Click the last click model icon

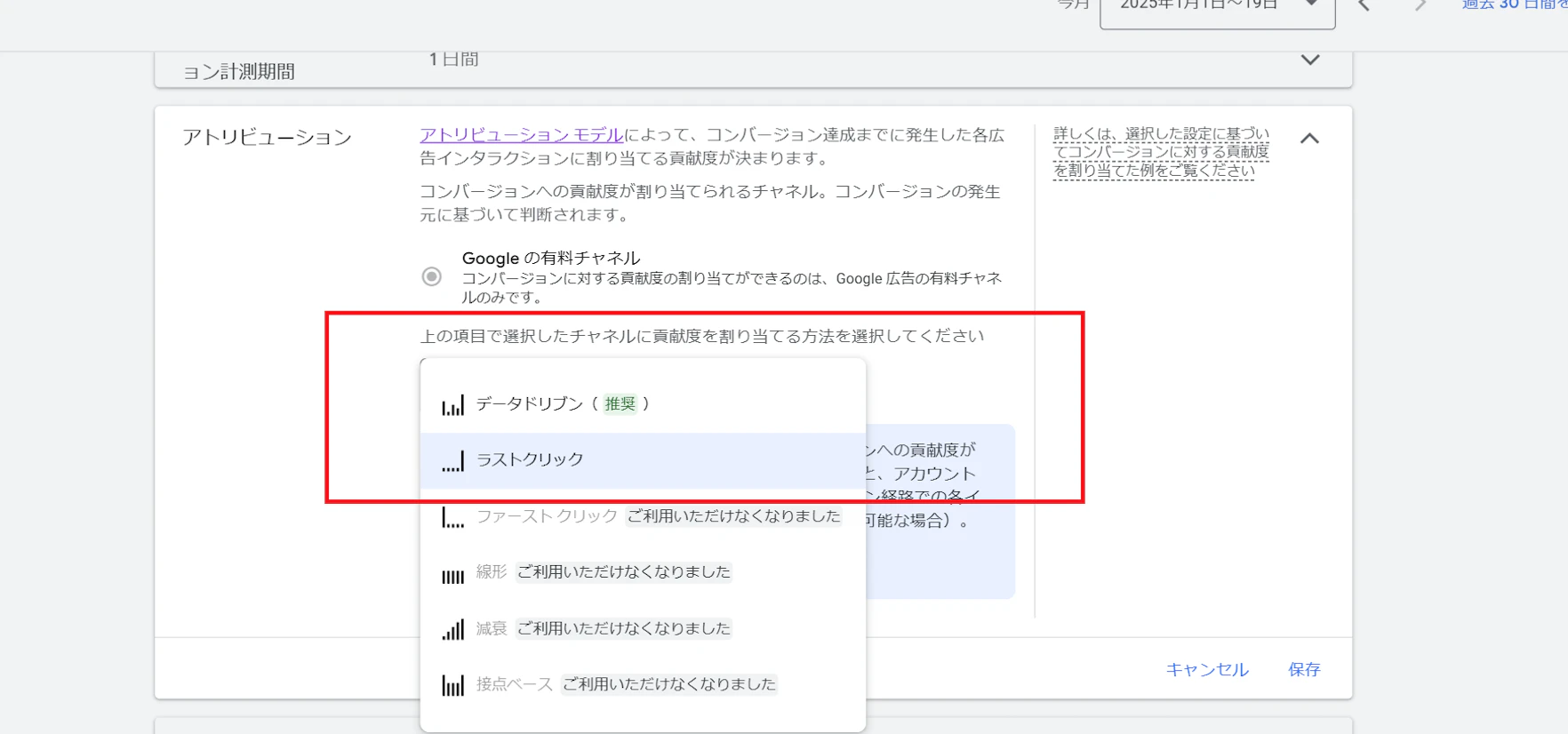pyautogui.click(x=452, y=461)
